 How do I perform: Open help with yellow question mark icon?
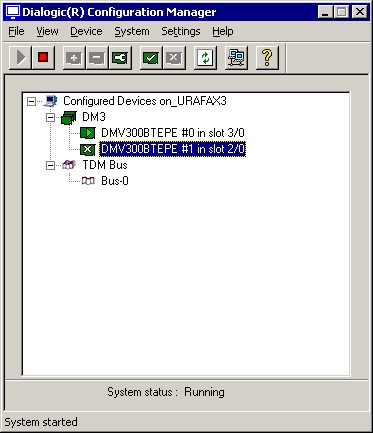point(267,58)
